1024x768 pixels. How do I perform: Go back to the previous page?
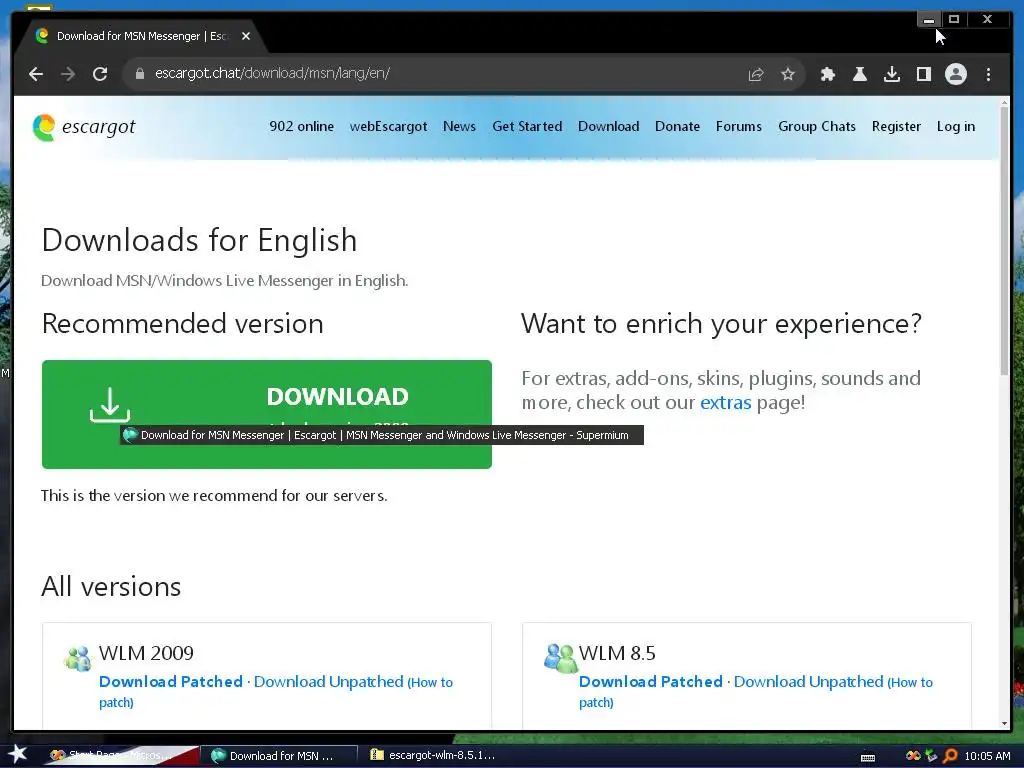click(x=36, y=74)
